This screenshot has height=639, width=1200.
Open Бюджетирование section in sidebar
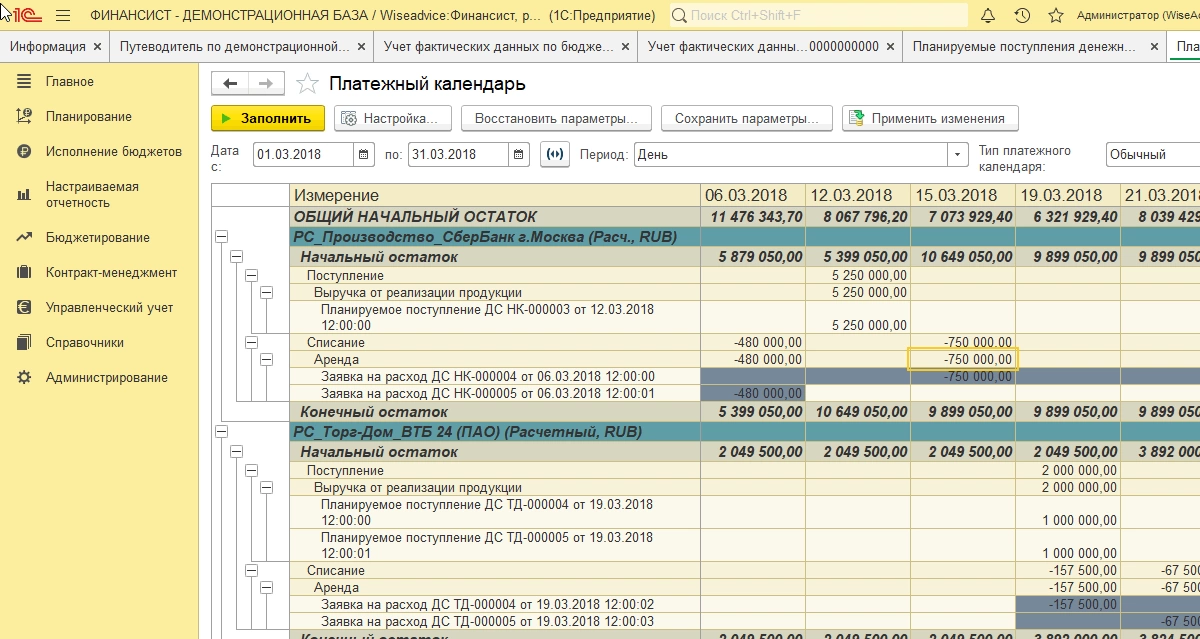97,238
